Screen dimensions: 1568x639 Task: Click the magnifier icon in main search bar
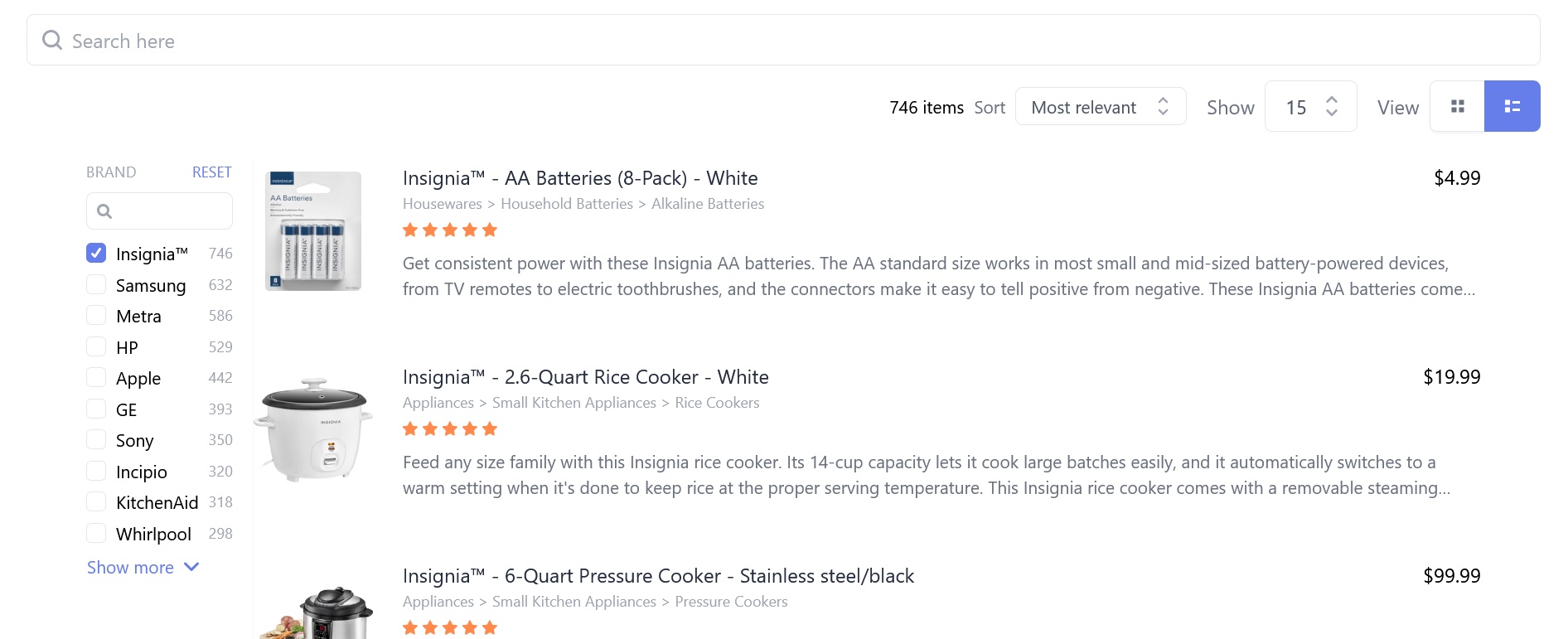click(52, 40)
